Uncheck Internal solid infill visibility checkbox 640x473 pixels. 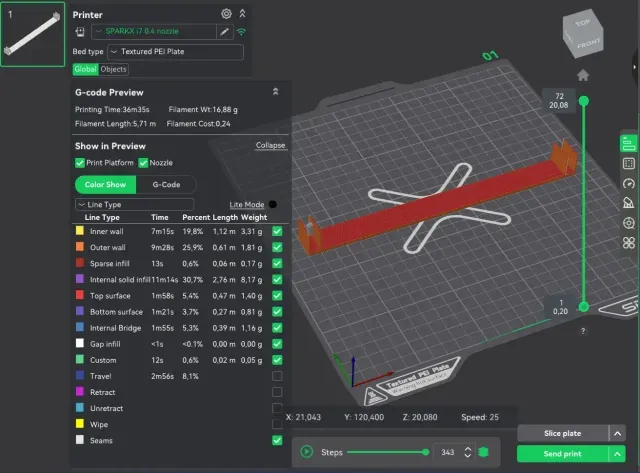pos(277,280)
